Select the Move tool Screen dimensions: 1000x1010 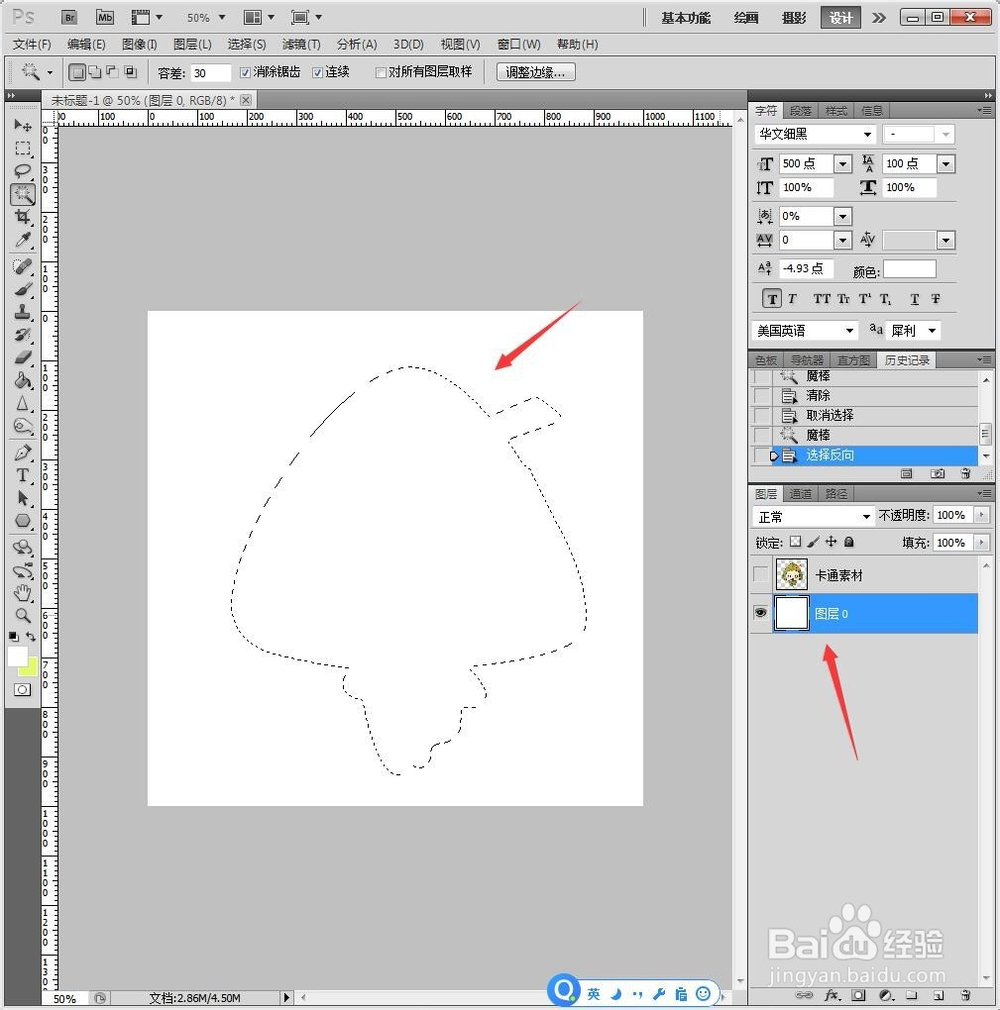click(x=23, y=124)
